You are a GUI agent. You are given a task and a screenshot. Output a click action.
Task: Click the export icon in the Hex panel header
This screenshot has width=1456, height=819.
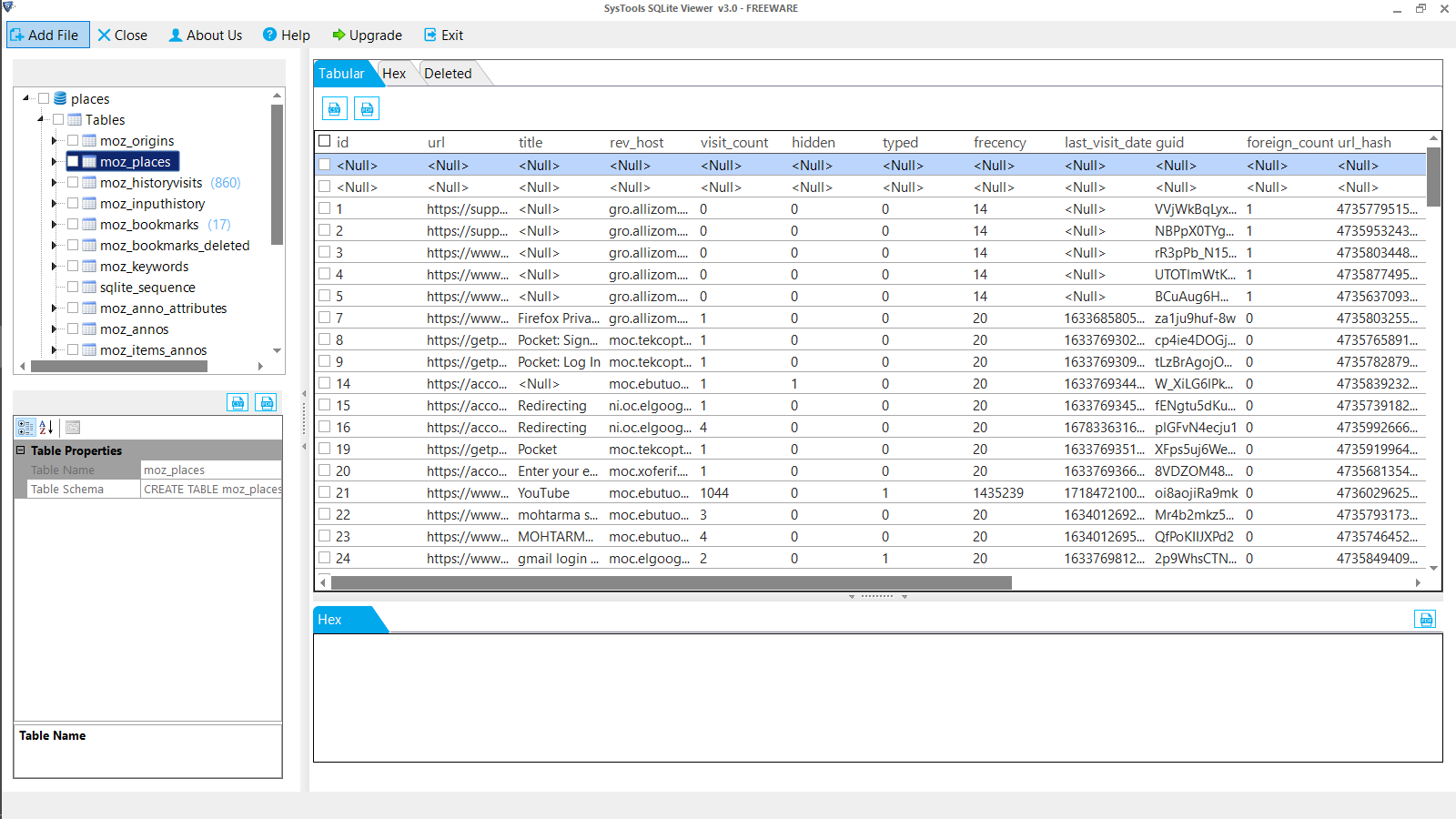tap(1425, 620)
